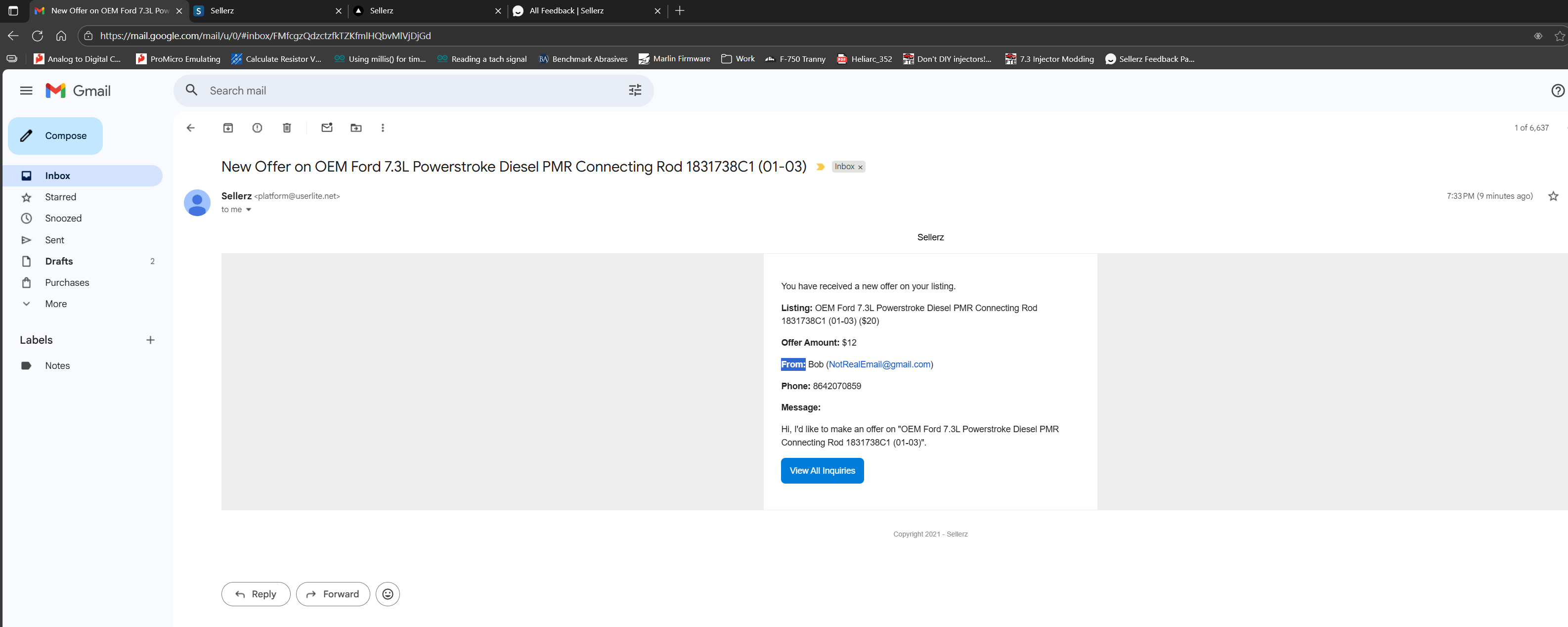Open the Gmail main menu hamburger icon

pos(26,90)
